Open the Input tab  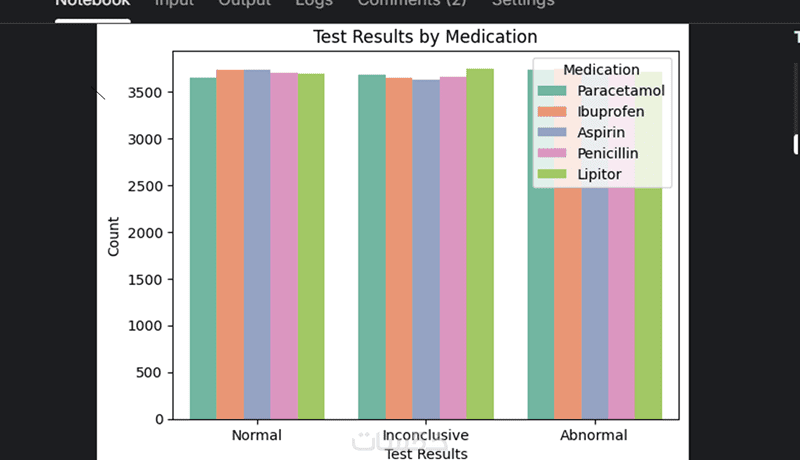tap(174, 4)
